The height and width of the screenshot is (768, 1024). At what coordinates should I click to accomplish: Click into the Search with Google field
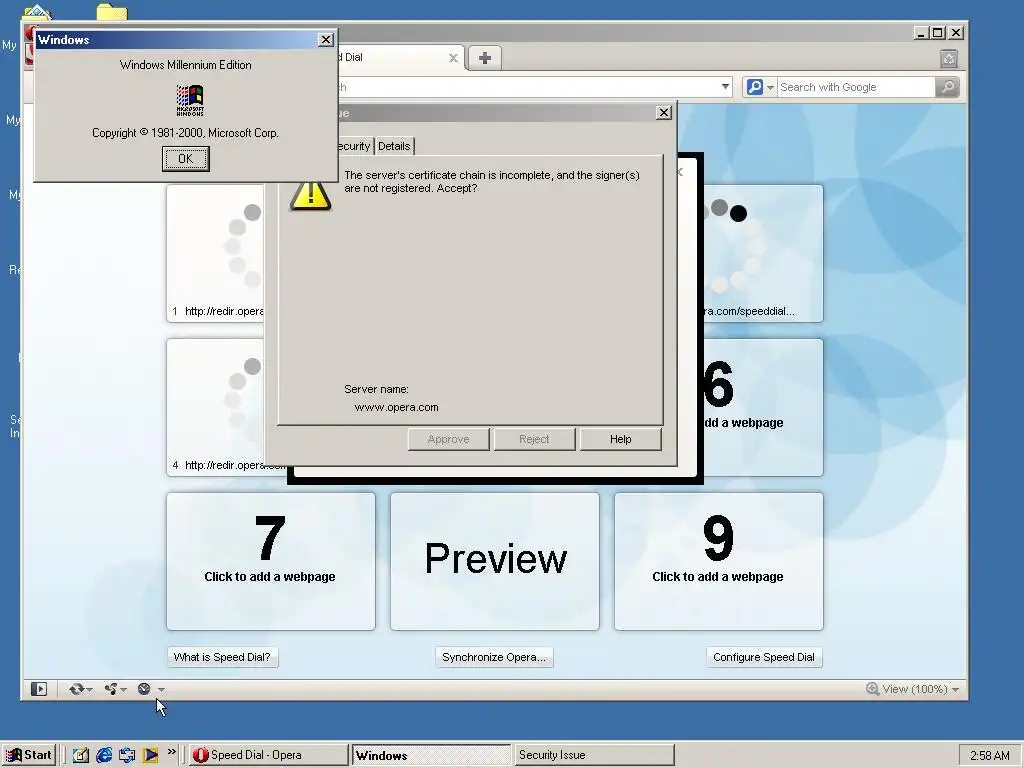pos(856,88)
